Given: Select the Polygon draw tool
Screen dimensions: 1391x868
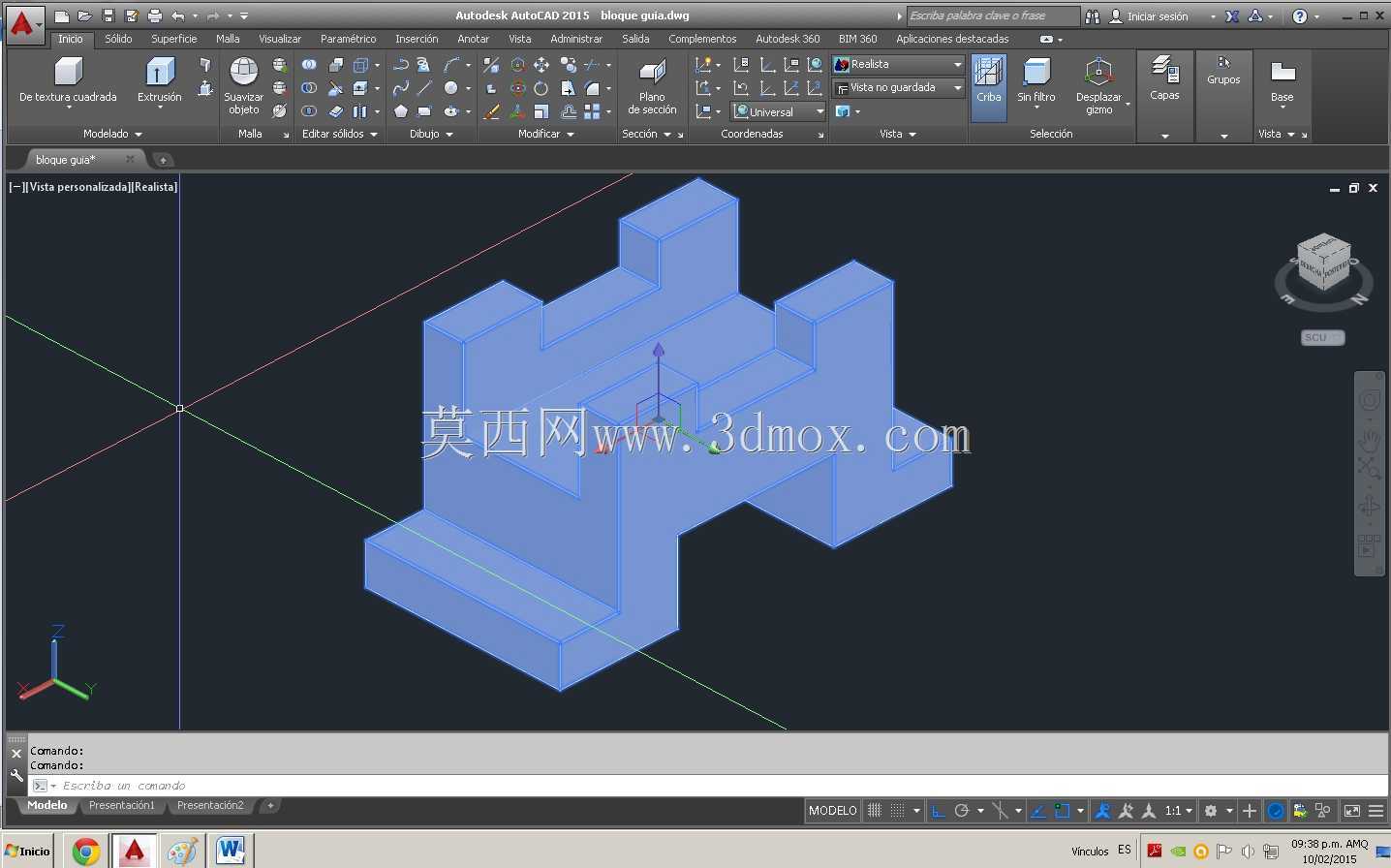Looking at the screenshot, I should coord(401,111).
